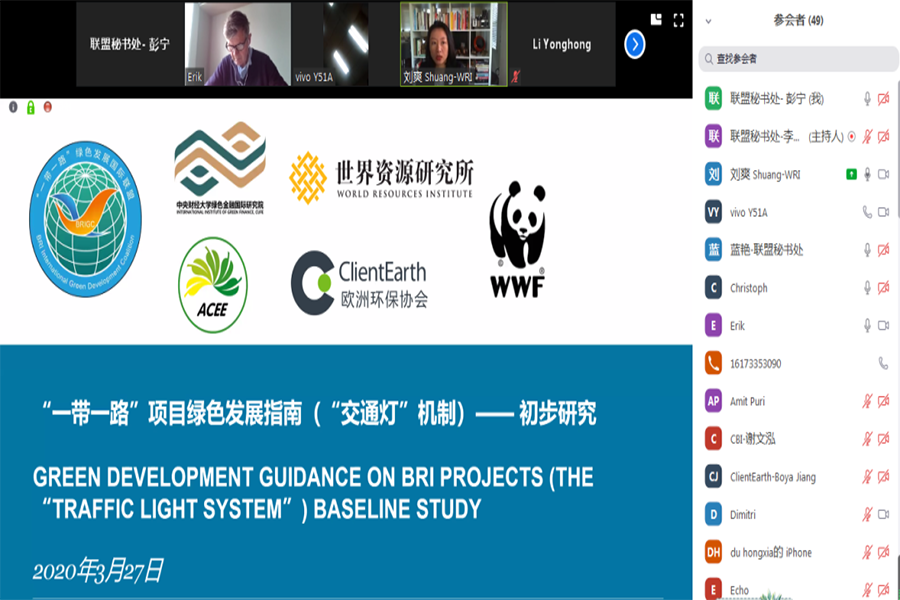Select participant name Dimitri

coord(743,515)
